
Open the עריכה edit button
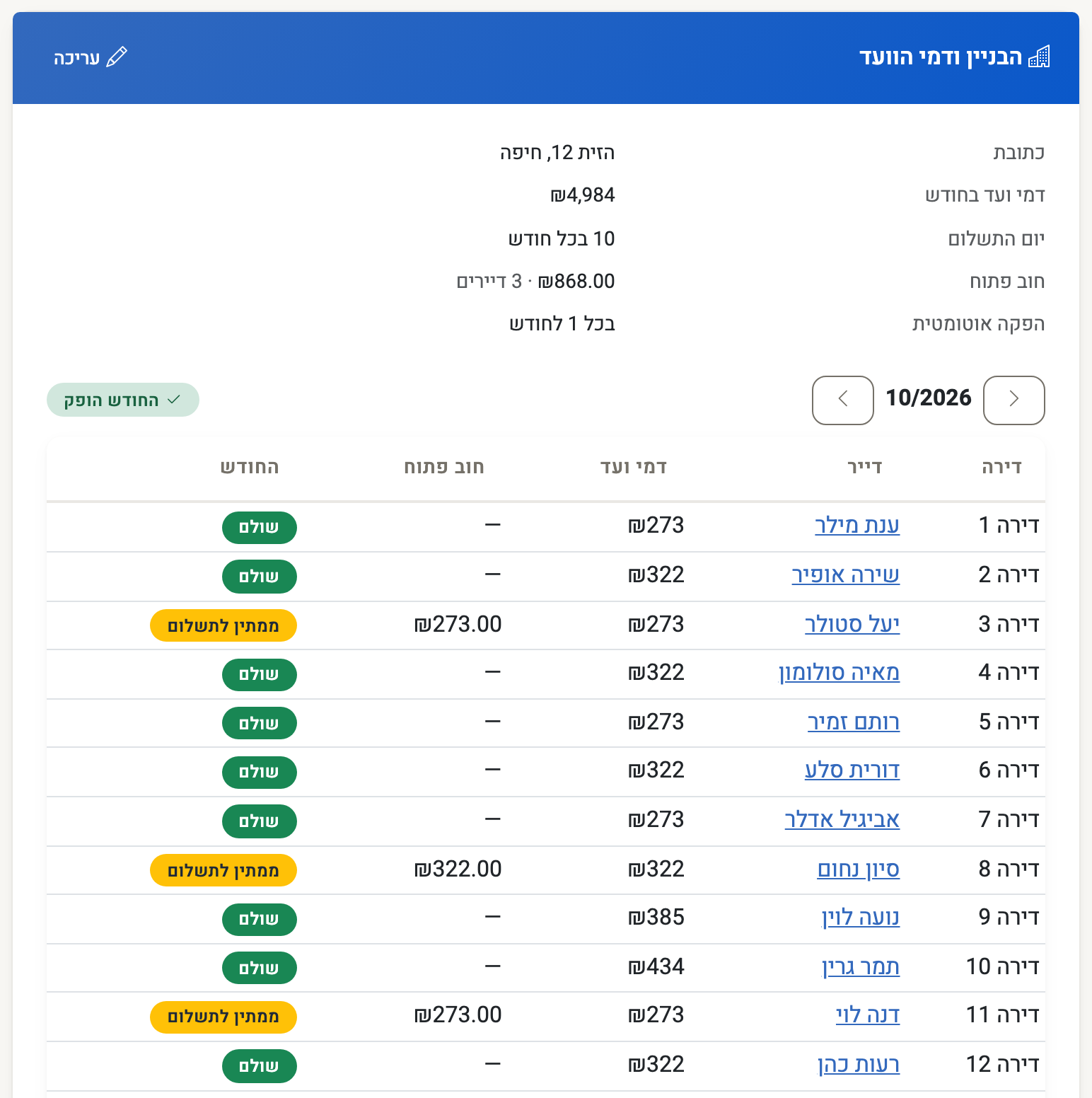[91, 57]
